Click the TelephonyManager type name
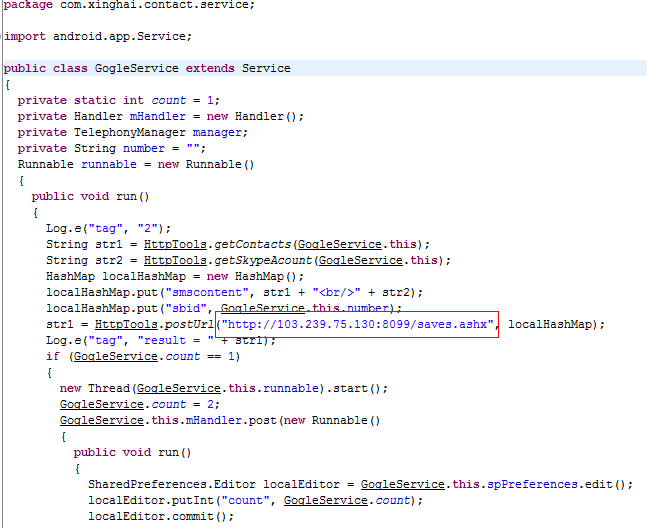647x528 pixels. [x=130, y=132]
